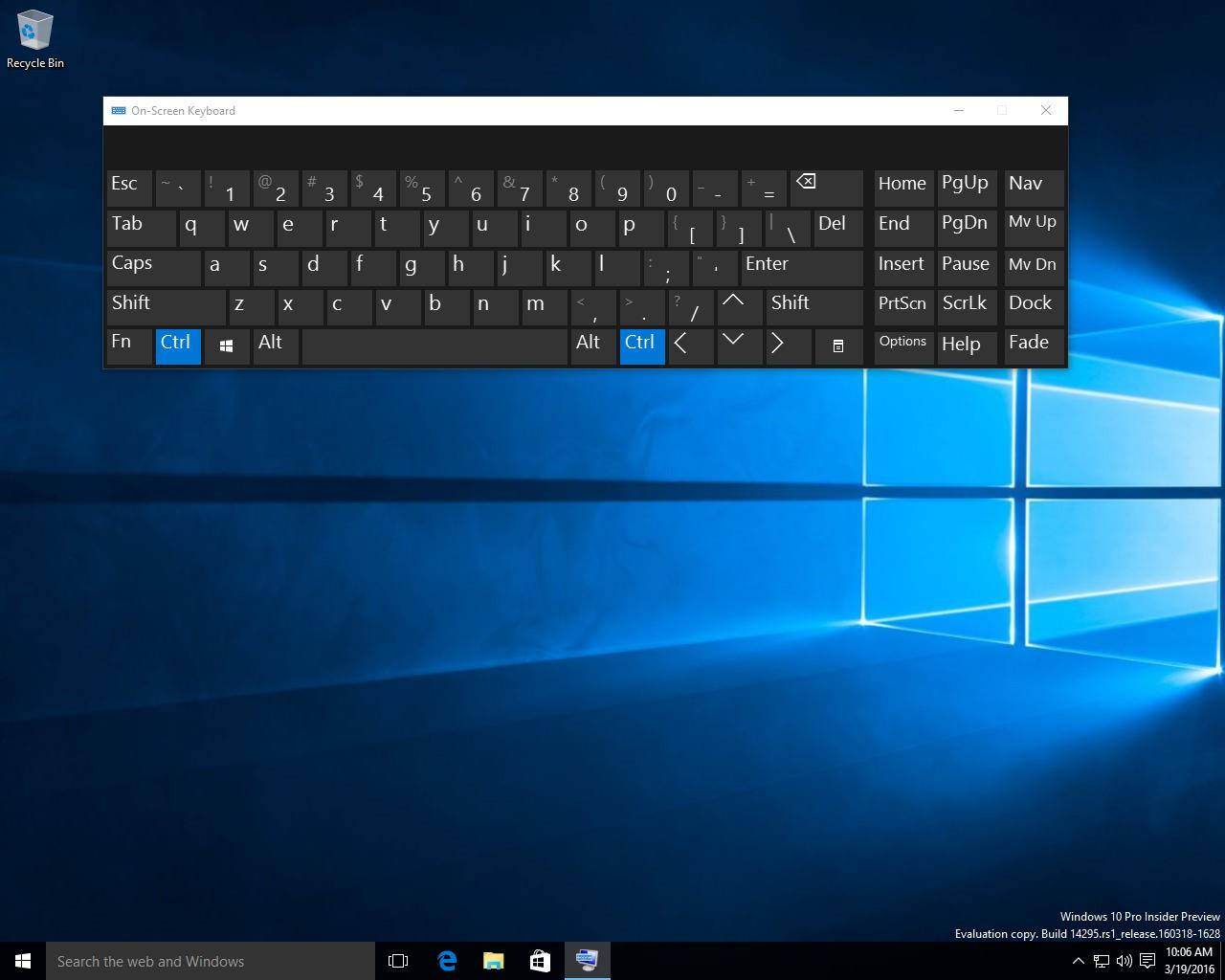1225x980 pixels.
Task: Click the volume speaker tray icon
Action: (1125, 961)
